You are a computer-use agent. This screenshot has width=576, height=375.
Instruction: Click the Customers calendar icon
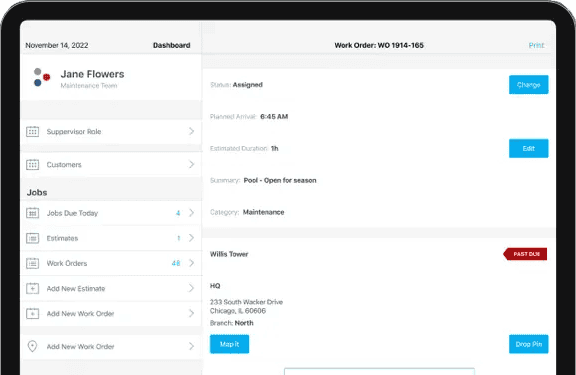(x=33, y=165)
